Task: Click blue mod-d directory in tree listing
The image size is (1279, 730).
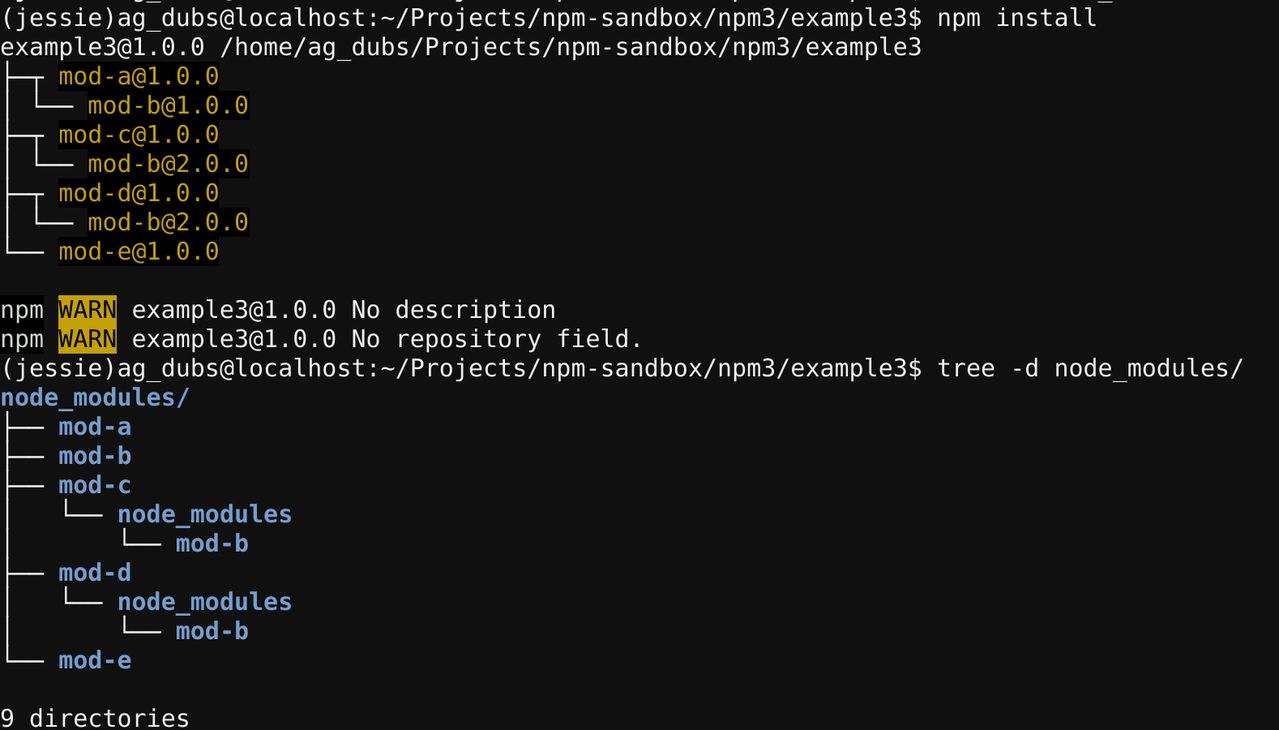Action: pyautogui.click(x=95, y=572)
